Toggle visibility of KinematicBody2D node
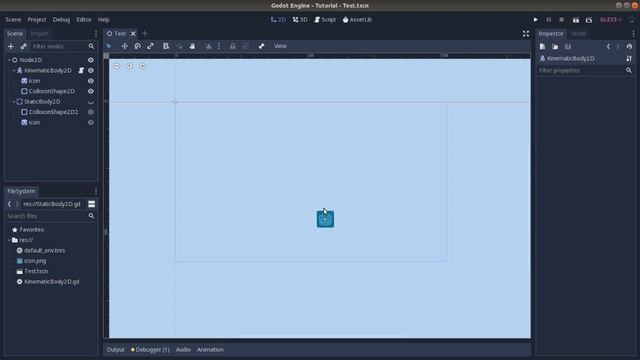The width and height of the screenshot is (640, 360). 91,71
